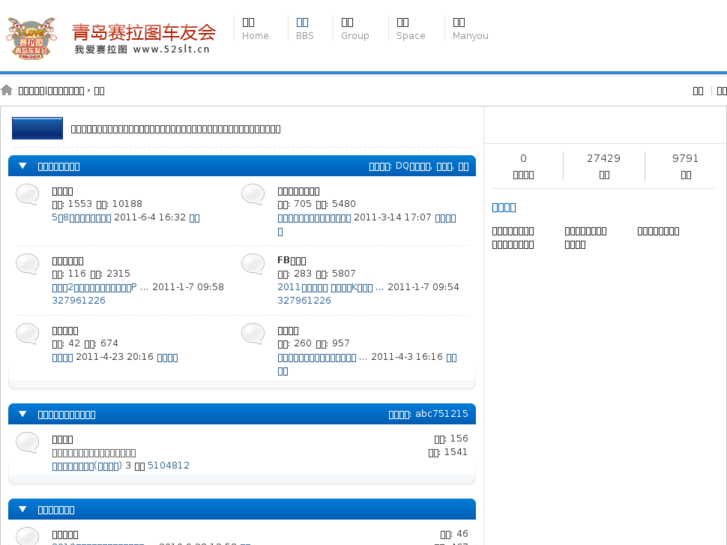This screenshot has width=727, height=545.
Task: Open moderator link starting with DQ
Action: (413, 166)
